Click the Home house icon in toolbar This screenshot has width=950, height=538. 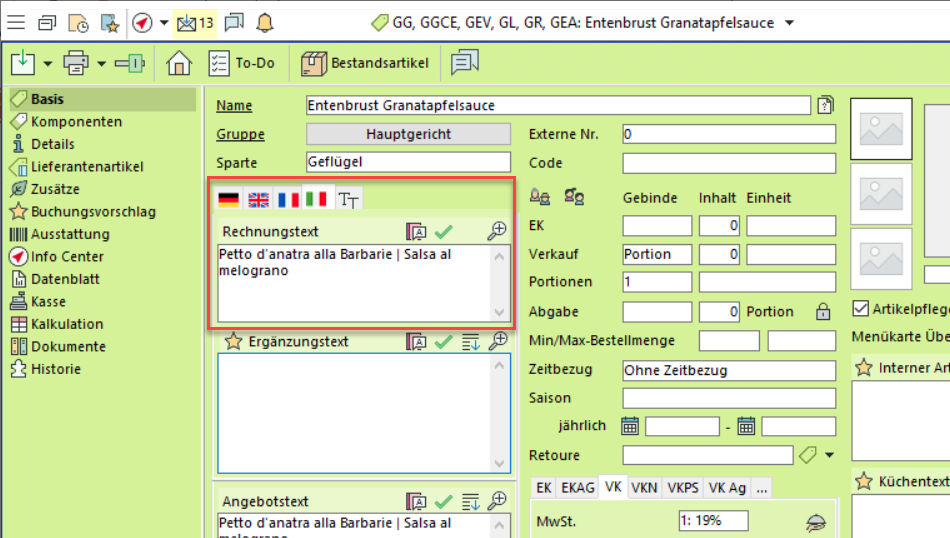(x=179, y=63)
